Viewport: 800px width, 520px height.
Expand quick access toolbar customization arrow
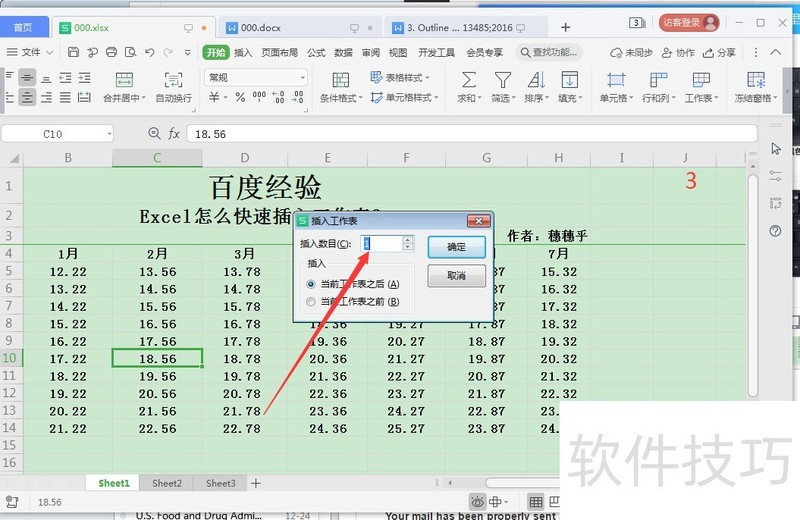coord(188,53)
